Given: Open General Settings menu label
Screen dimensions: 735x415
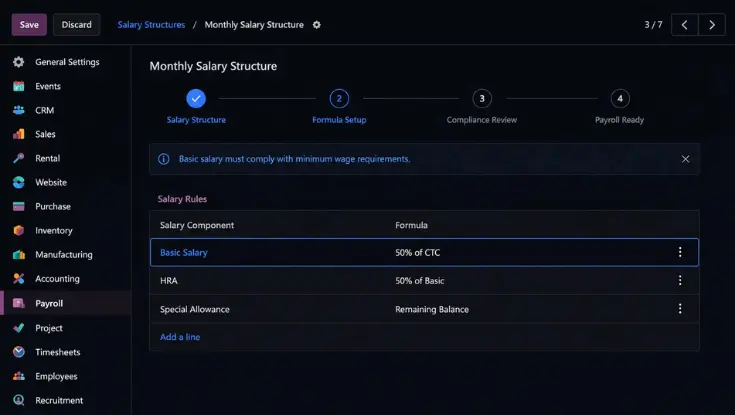Looking at the screenshot, I should (68, 62).
